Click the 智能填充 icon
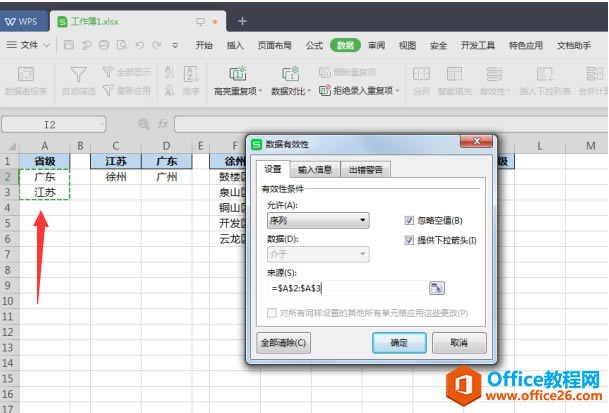 pyautogui.click(x=454, y=73)
